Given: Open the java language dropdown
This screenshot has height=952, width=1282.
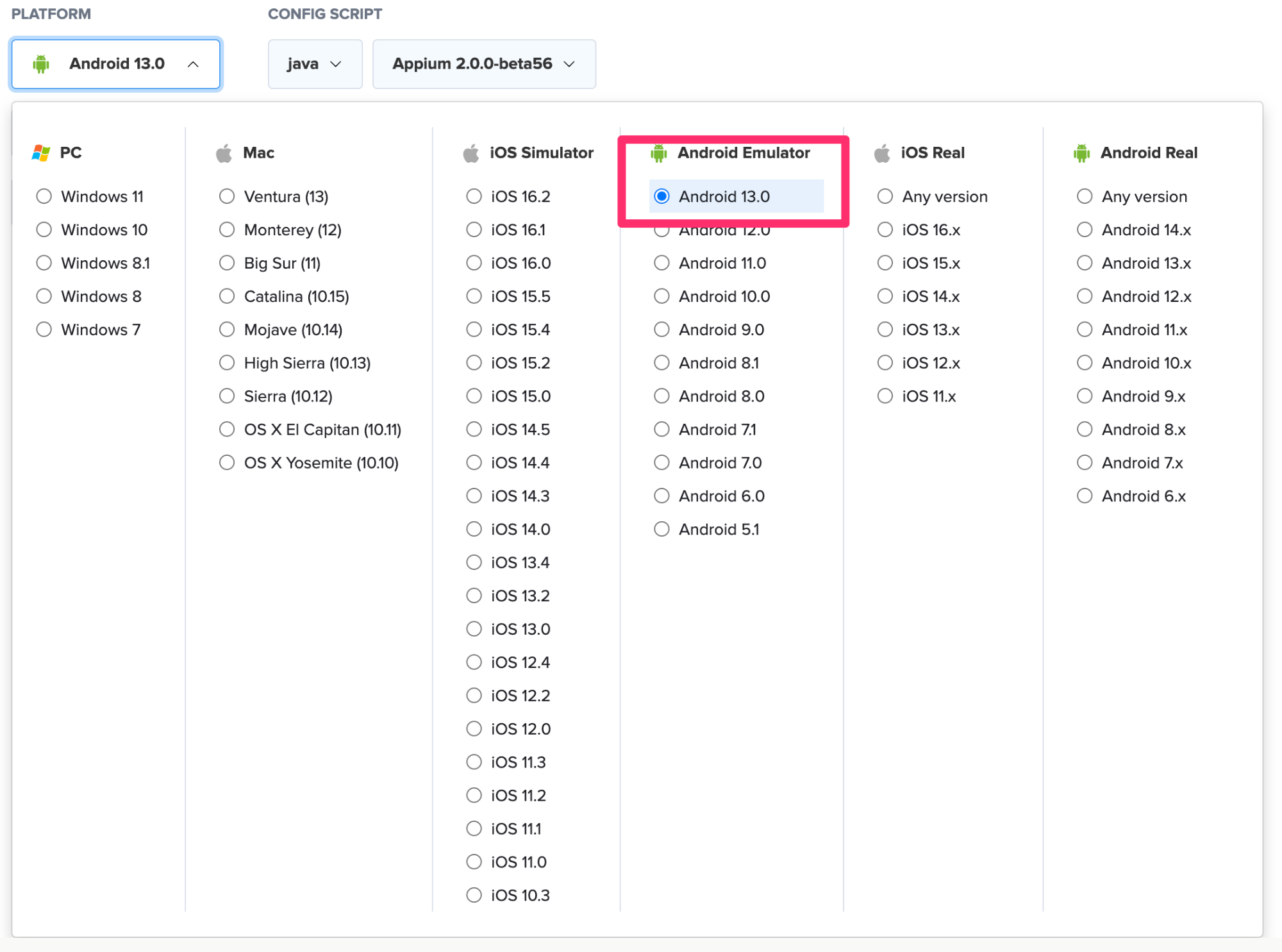Looking at the screenshot, I should pyautogui.click(x=315, y=64).
